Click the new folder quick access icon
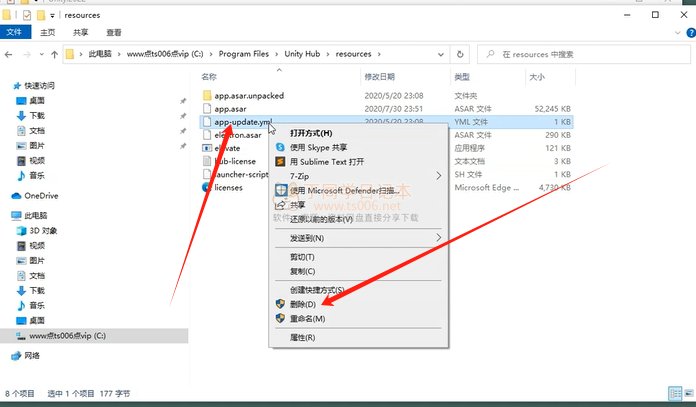This screenshot has height=407, width=696. point(41,15)
